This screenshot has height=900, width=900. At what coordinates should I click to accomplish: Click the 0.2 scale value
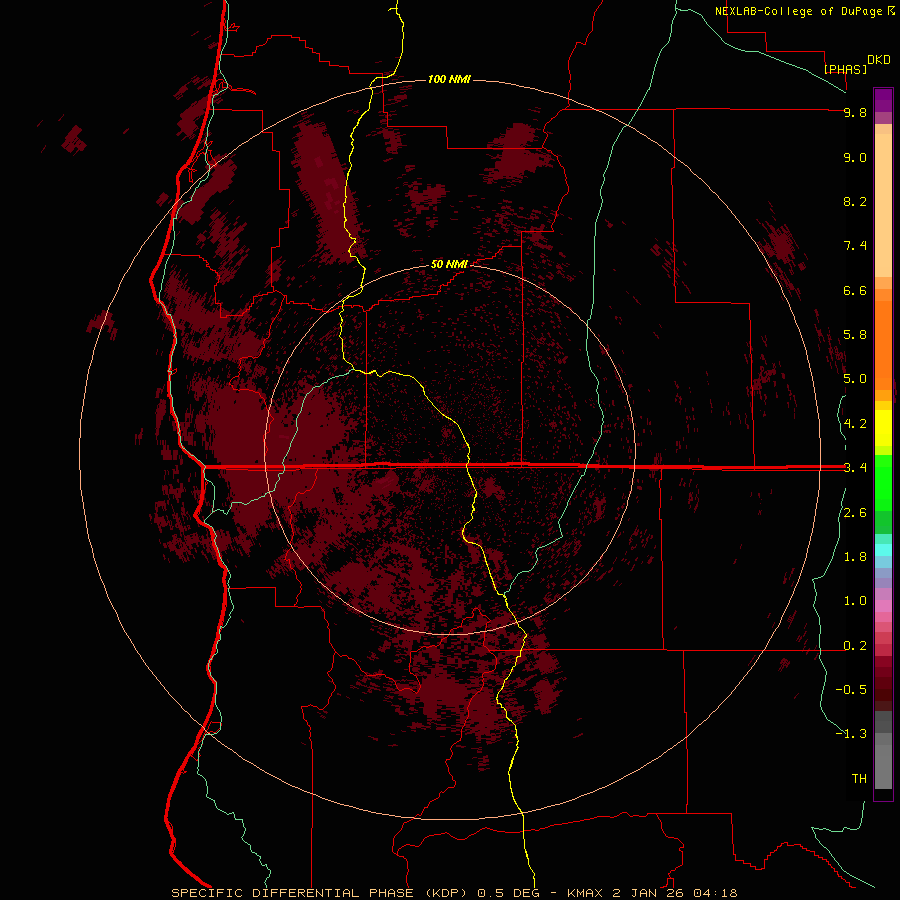(855, 646)
